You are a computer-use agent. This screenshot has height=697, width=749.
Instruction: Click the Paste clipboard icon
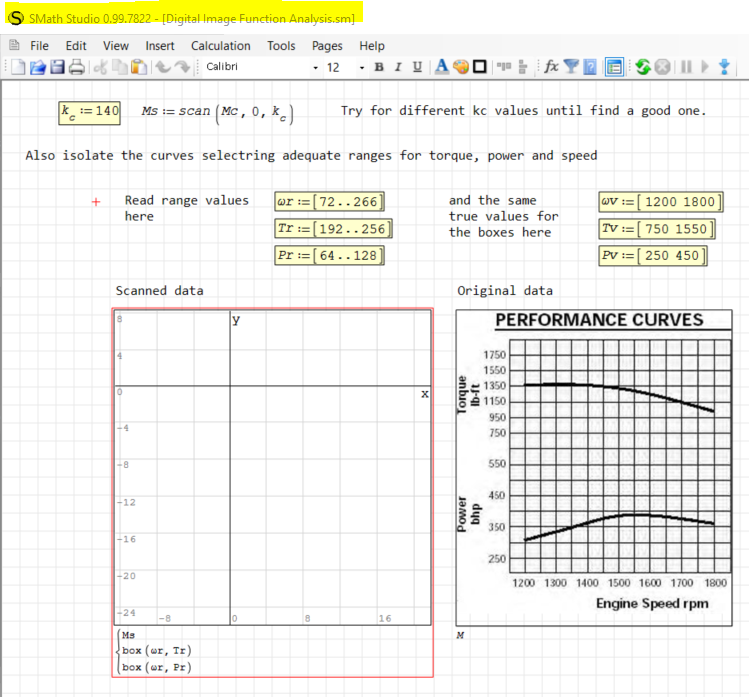point(139,67)
